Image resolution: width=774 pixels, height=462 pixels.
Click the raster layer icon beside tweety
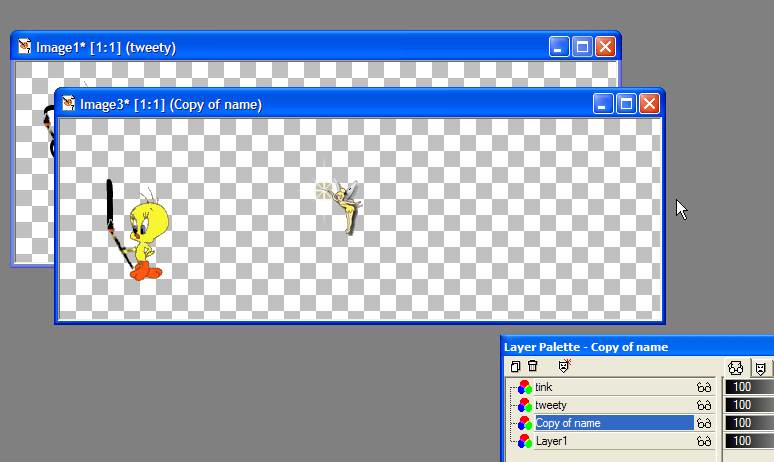(x=525, y=405)
